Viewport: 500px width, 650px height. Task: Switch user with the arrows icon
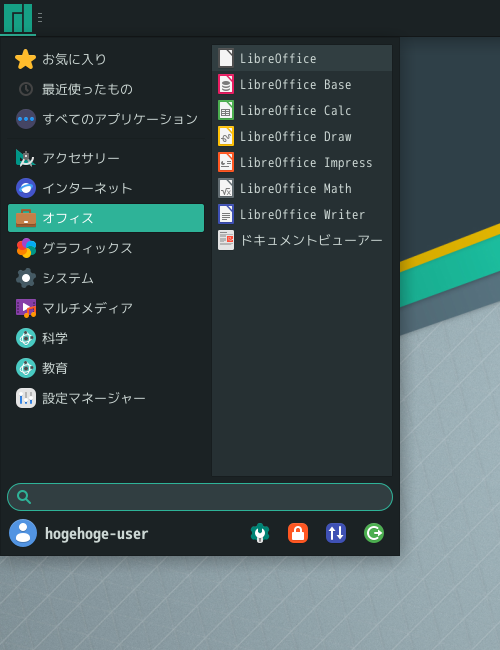pyautogui.click(x=336, y=533)
